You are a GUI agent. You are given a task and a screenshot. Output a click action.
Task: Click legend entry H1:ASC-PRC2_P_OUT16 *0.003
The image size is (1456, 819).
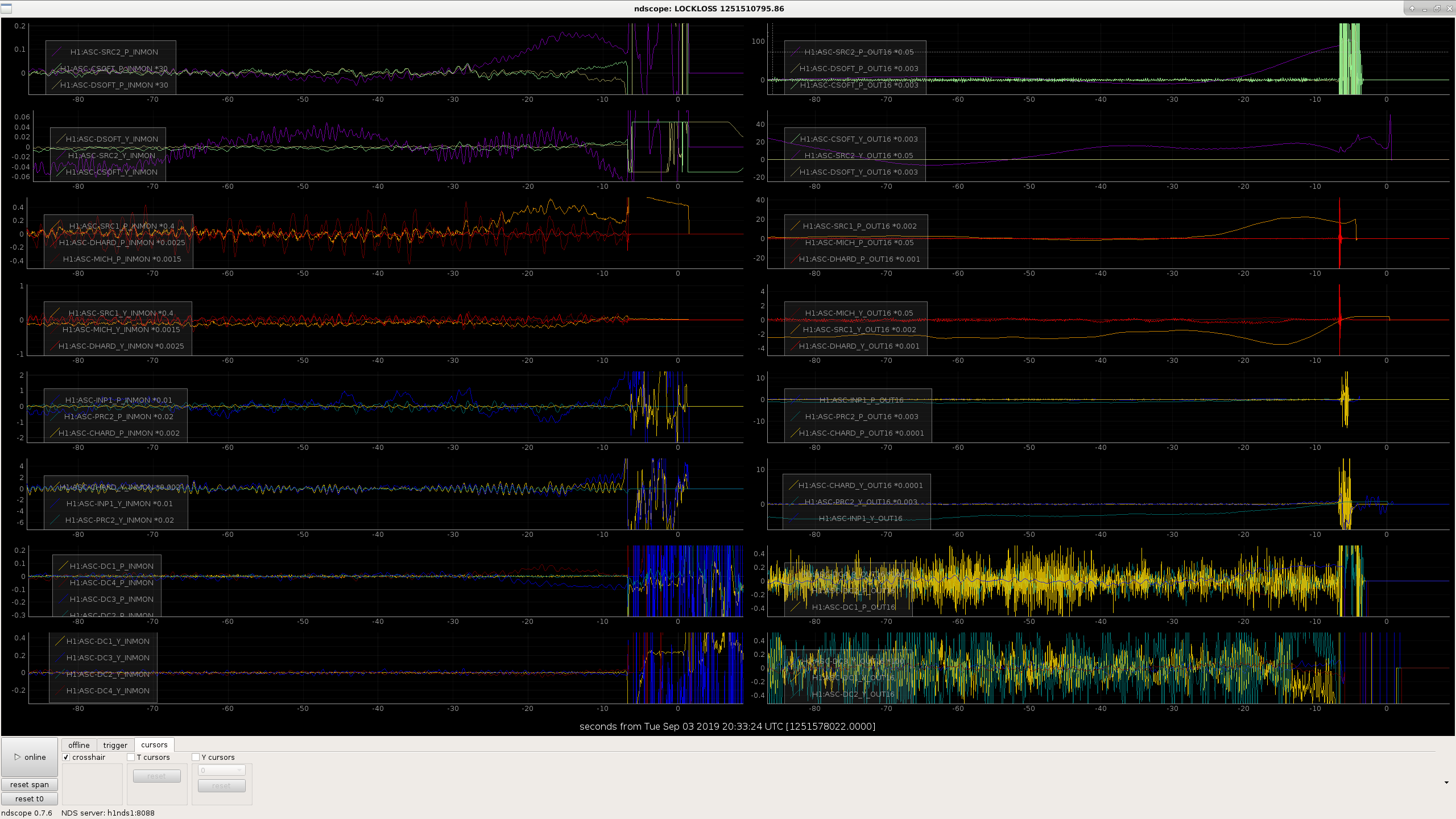862,416
